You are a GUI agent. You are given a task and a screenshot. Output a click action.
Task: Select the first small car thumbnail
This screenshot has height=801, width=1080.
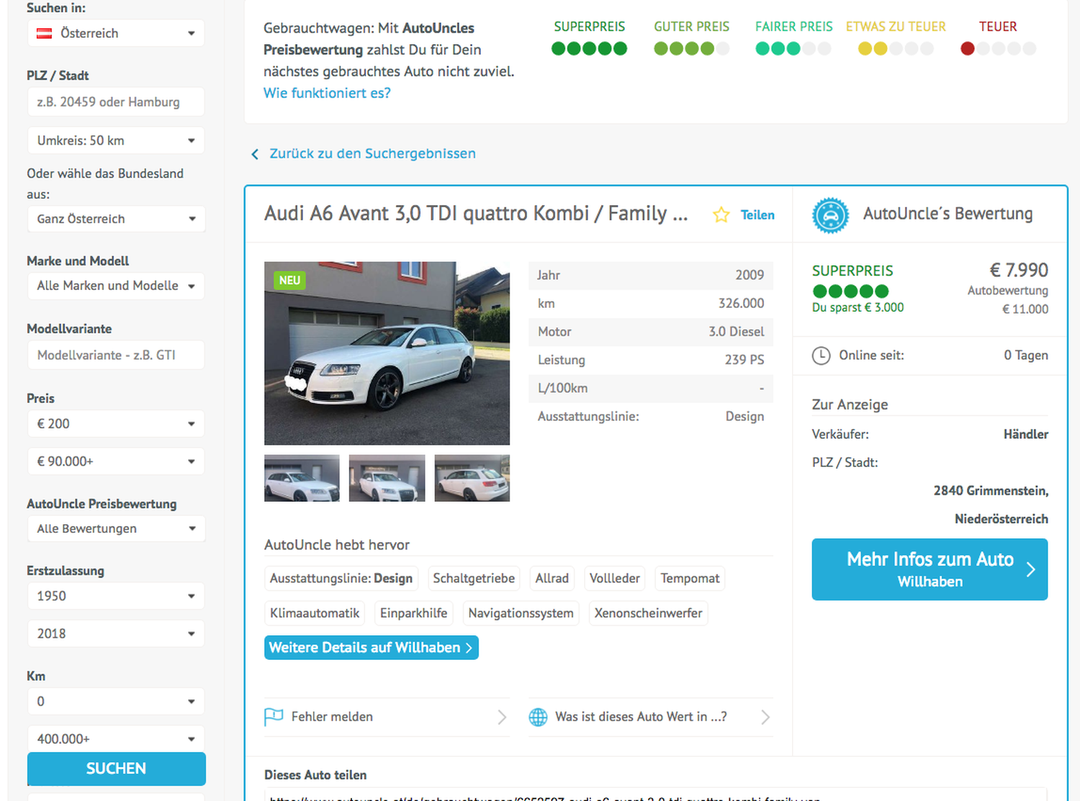tap(301, 478)
